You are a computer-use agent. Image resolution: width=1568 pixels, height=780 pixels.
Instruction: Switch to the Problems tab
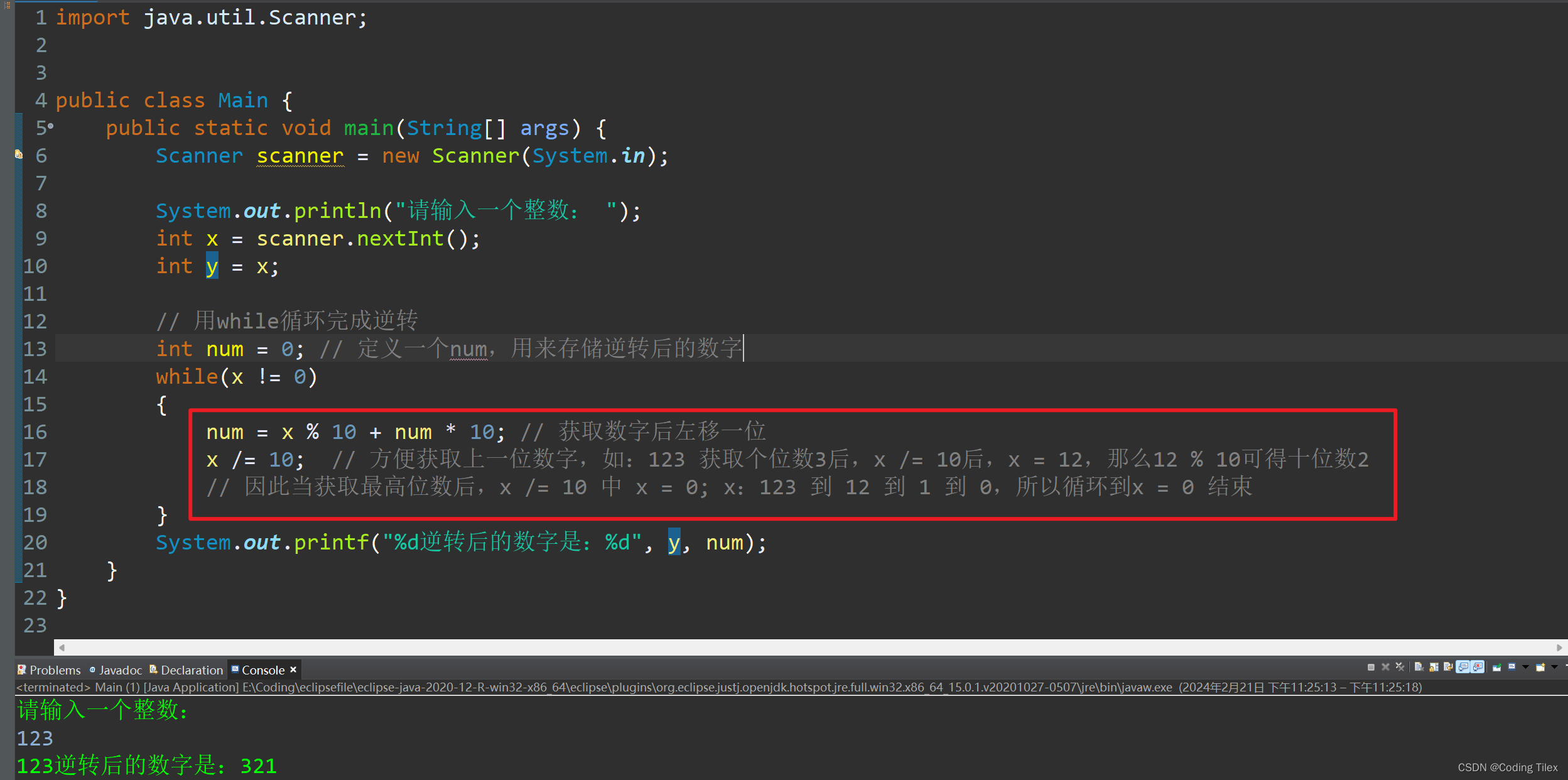click(49, 670)
